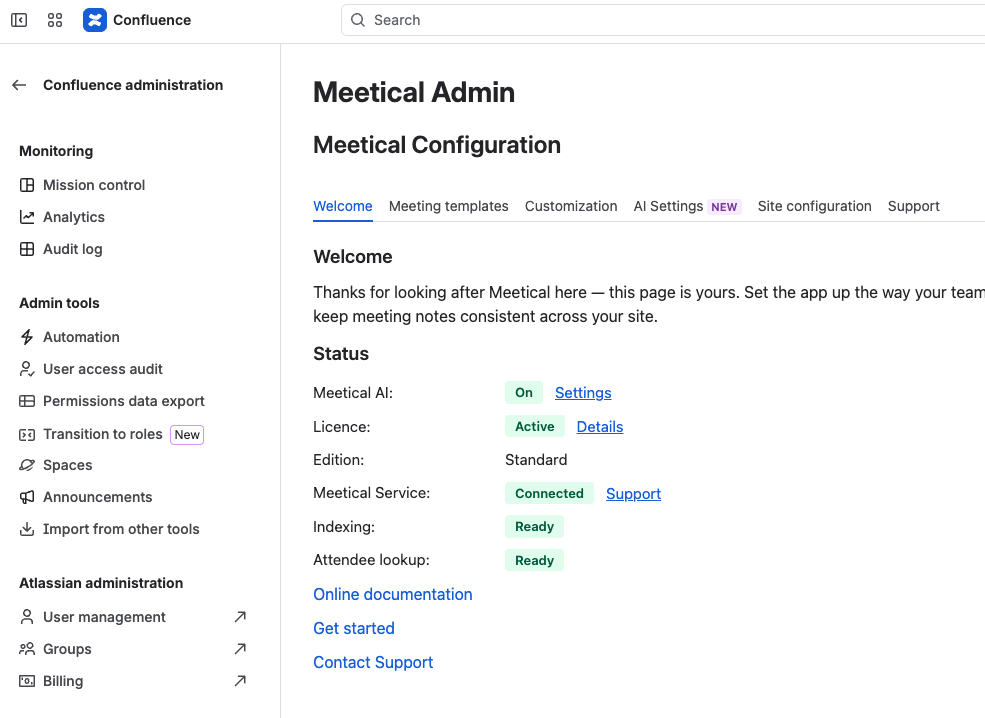
Task: Open Meetical AI Settings link
Action: pyautogui.click(x=583, y=393)
